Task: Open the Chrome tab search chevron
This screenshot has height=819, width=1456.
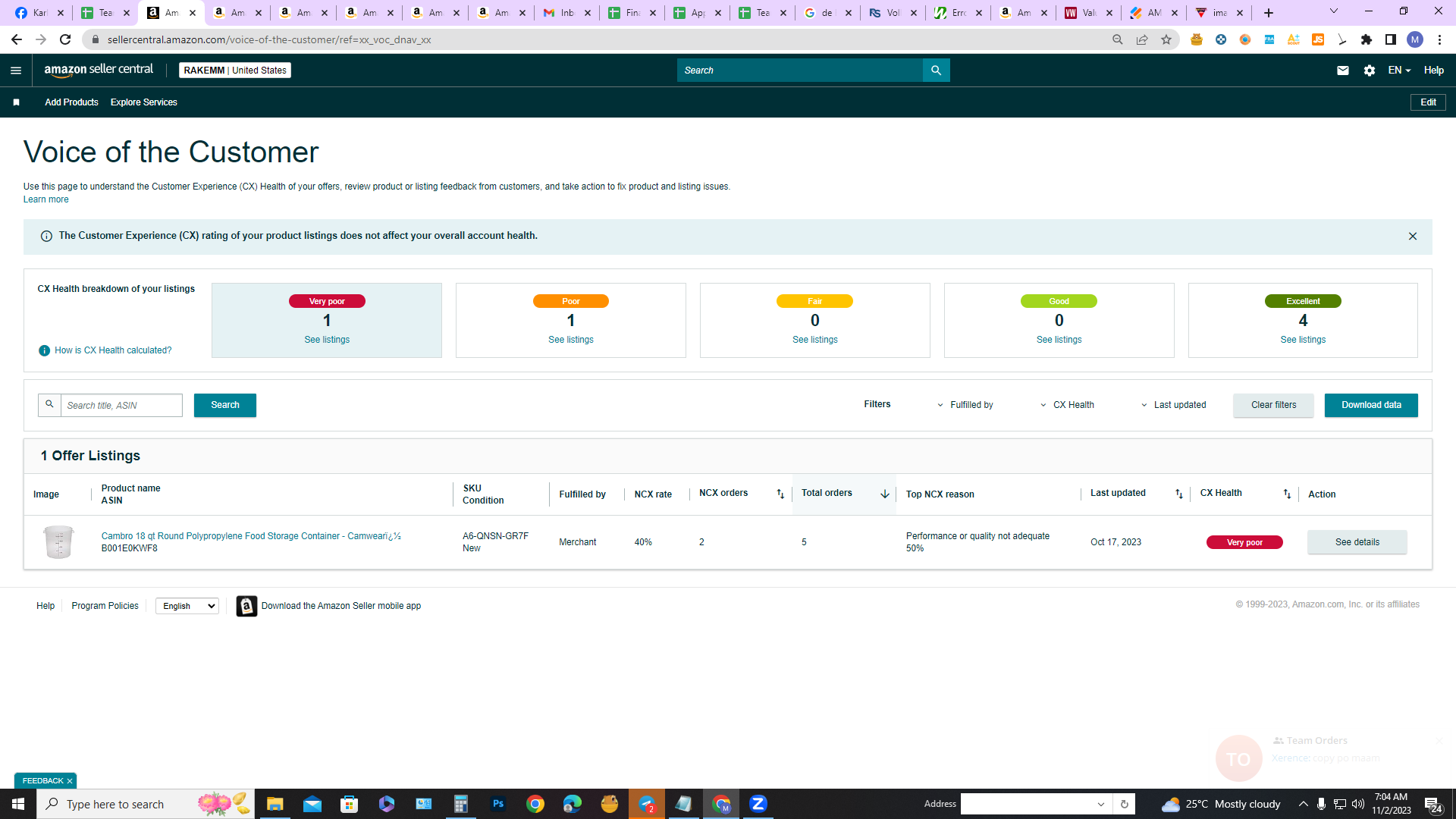Action: coord(1334,11)
